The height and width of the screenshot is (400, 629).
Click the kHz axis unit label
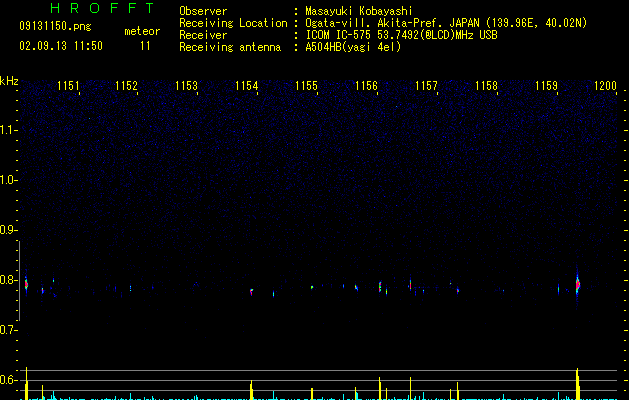pyautogui.click(x=9, y=81)
